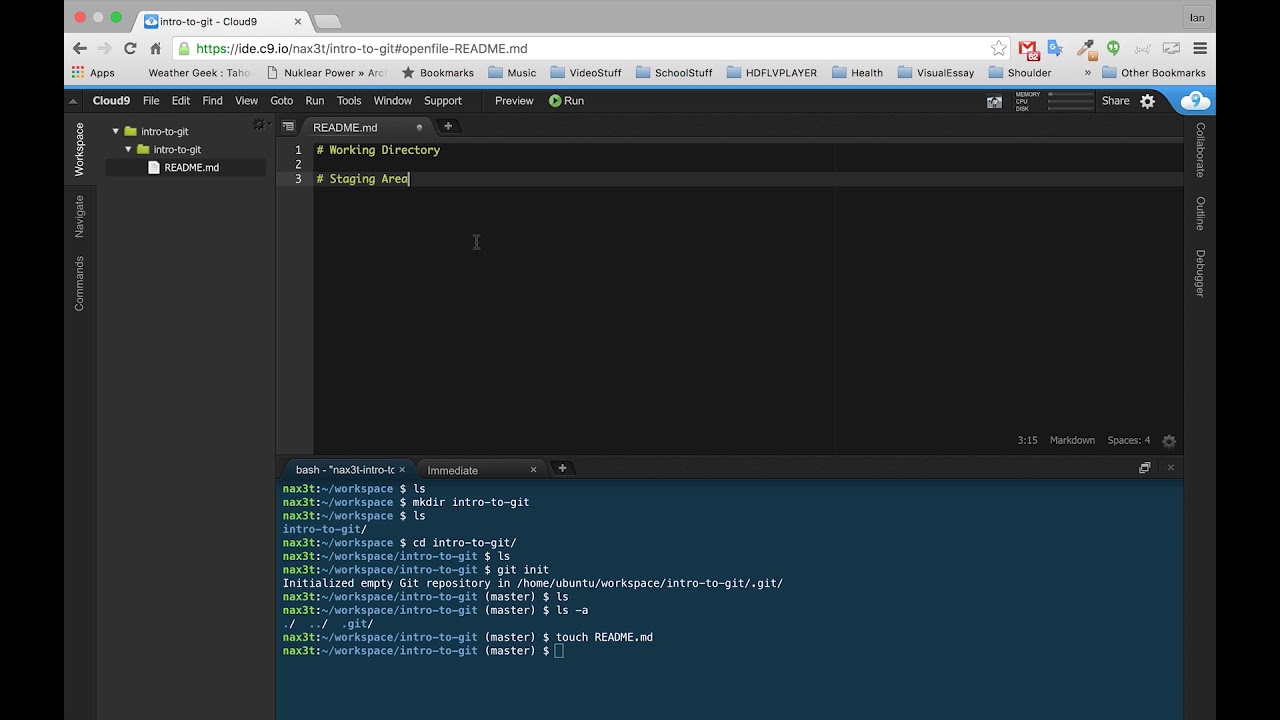The image size is (1280, 720).
Task: Open a new editor tab with plus
Action: (448, 126)
